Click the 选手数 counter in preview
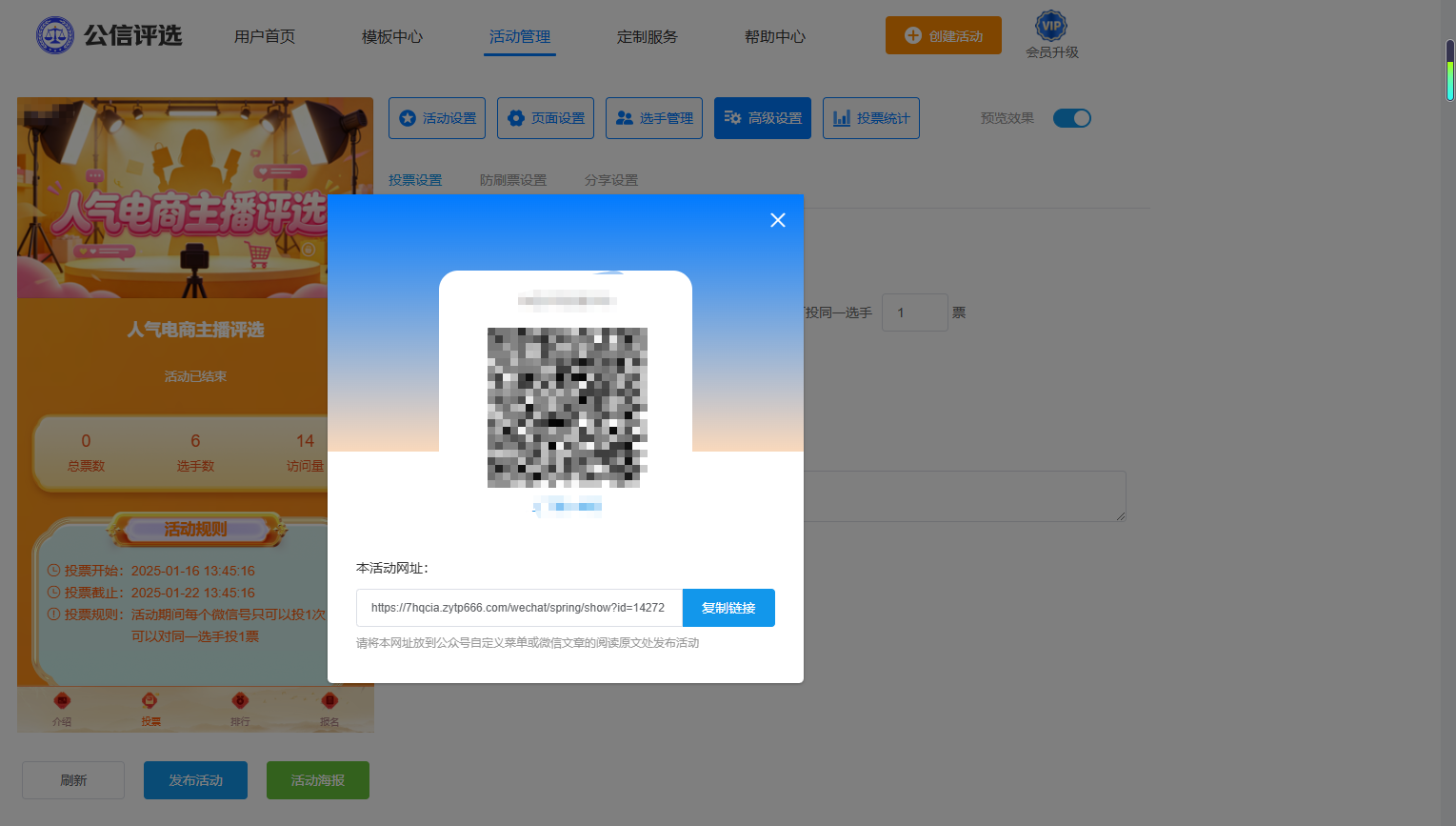 pos(195,453)
